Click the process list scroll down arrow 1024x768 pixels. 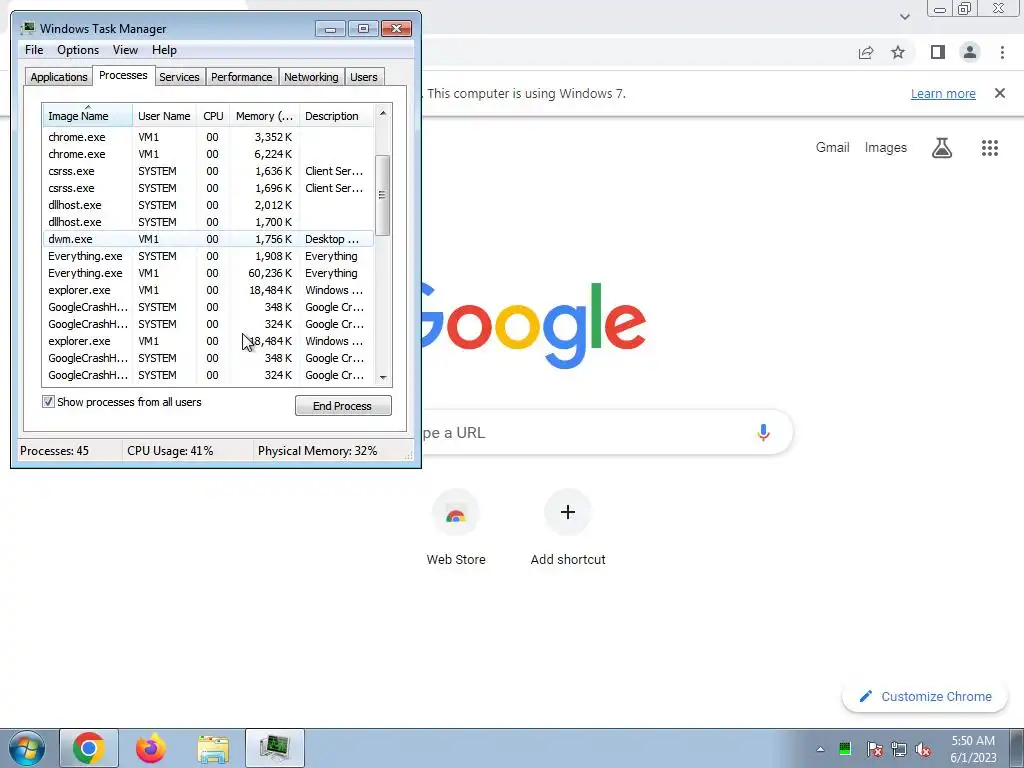383,377
